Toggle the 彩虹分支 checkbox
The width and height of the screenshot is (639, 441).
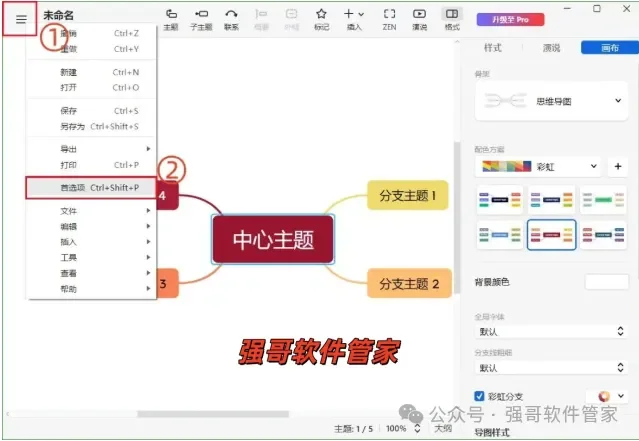479,396
